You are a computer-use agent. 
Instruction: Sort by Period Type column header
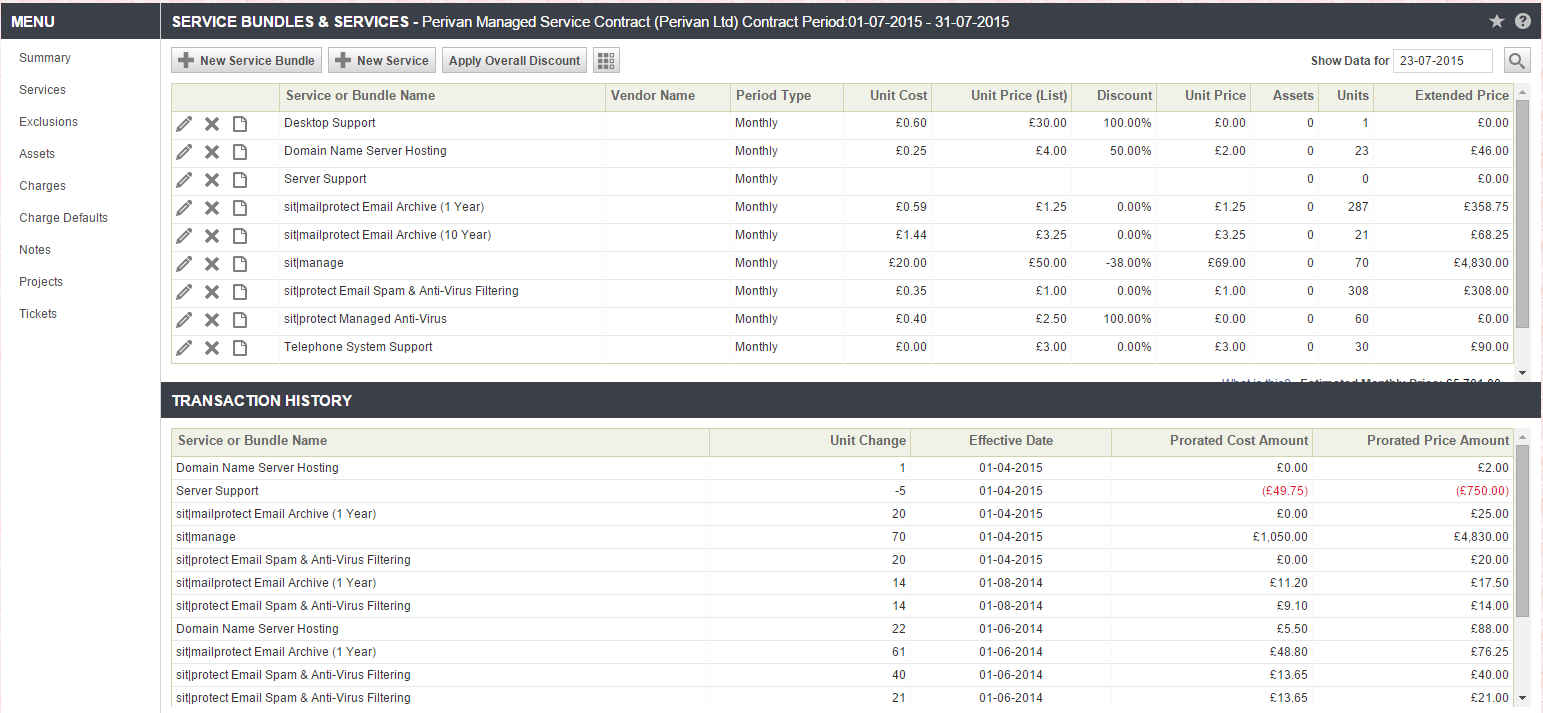(x=787, y=97)
